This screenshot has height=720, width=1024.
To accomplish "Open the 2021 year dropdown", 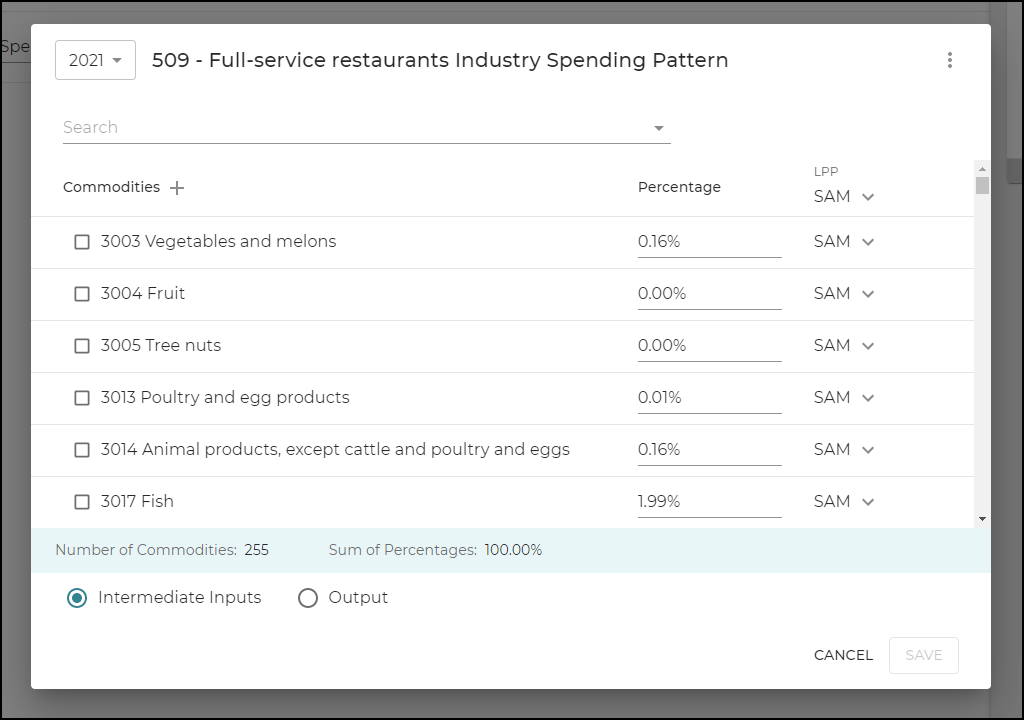I will point(95,60).
